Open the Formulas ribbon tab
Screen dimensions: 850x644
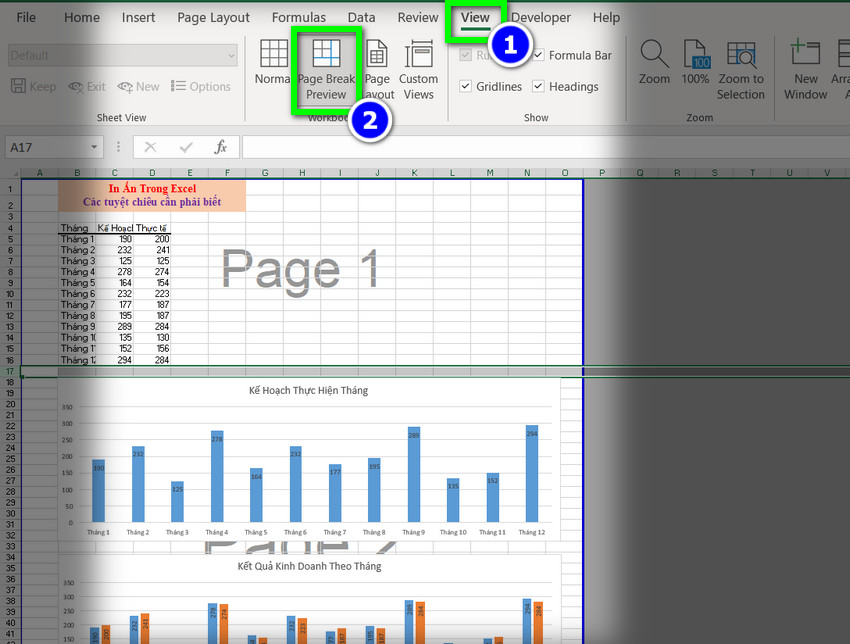[298, 17]
